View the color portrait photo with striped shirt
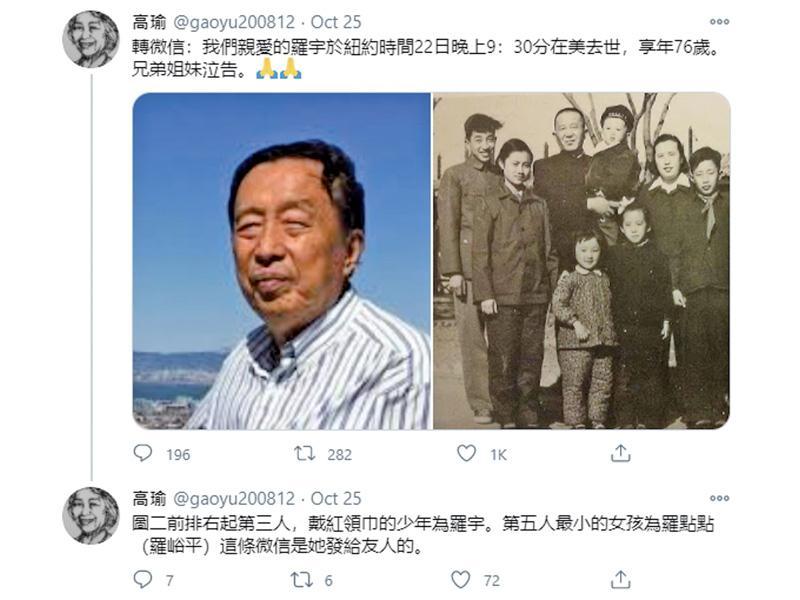The height and width of the screenshot is (600, 800). (x=282, y=261)
